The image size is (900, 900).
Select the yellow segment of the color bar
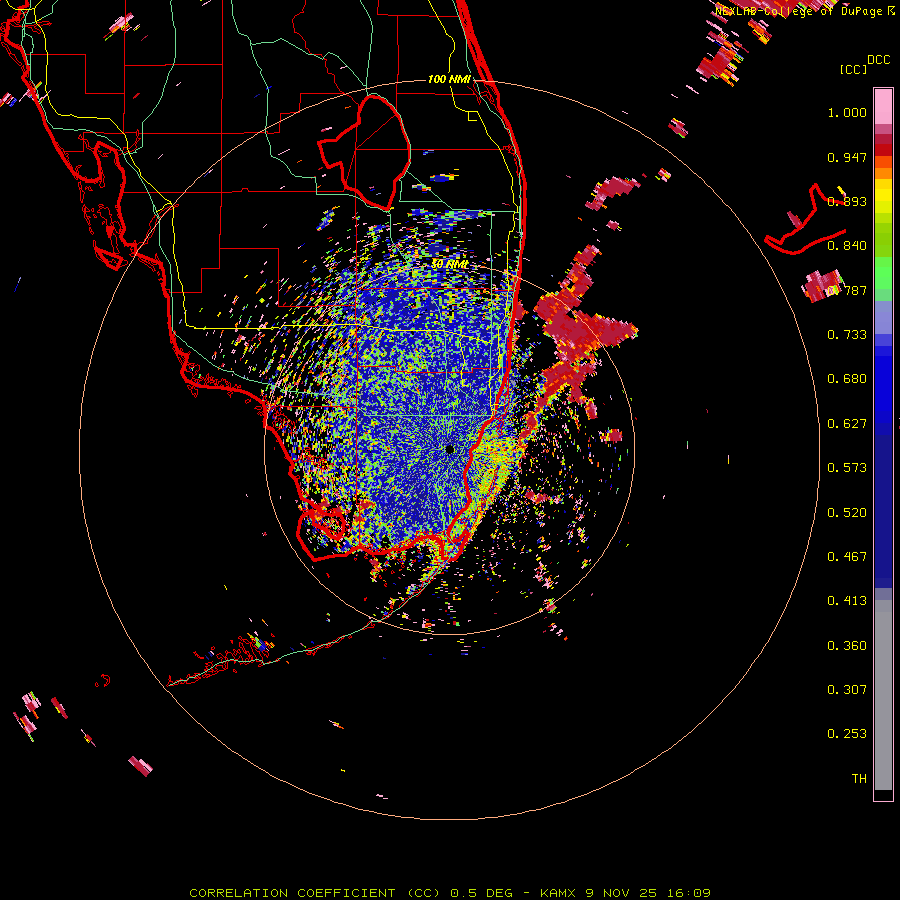tap(883, 197)
